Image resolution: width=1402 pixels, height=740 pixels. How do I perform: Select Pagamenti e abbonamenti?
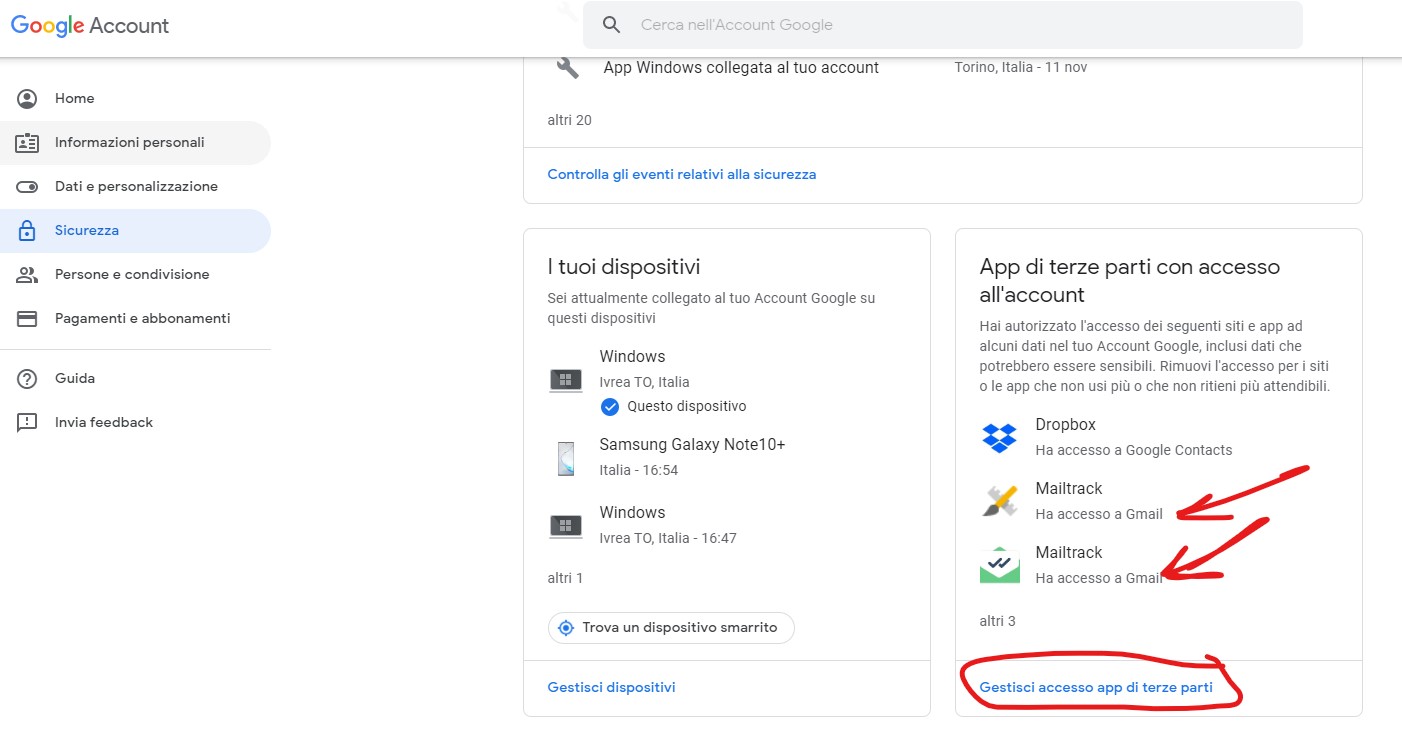click(x=142, y=319)
